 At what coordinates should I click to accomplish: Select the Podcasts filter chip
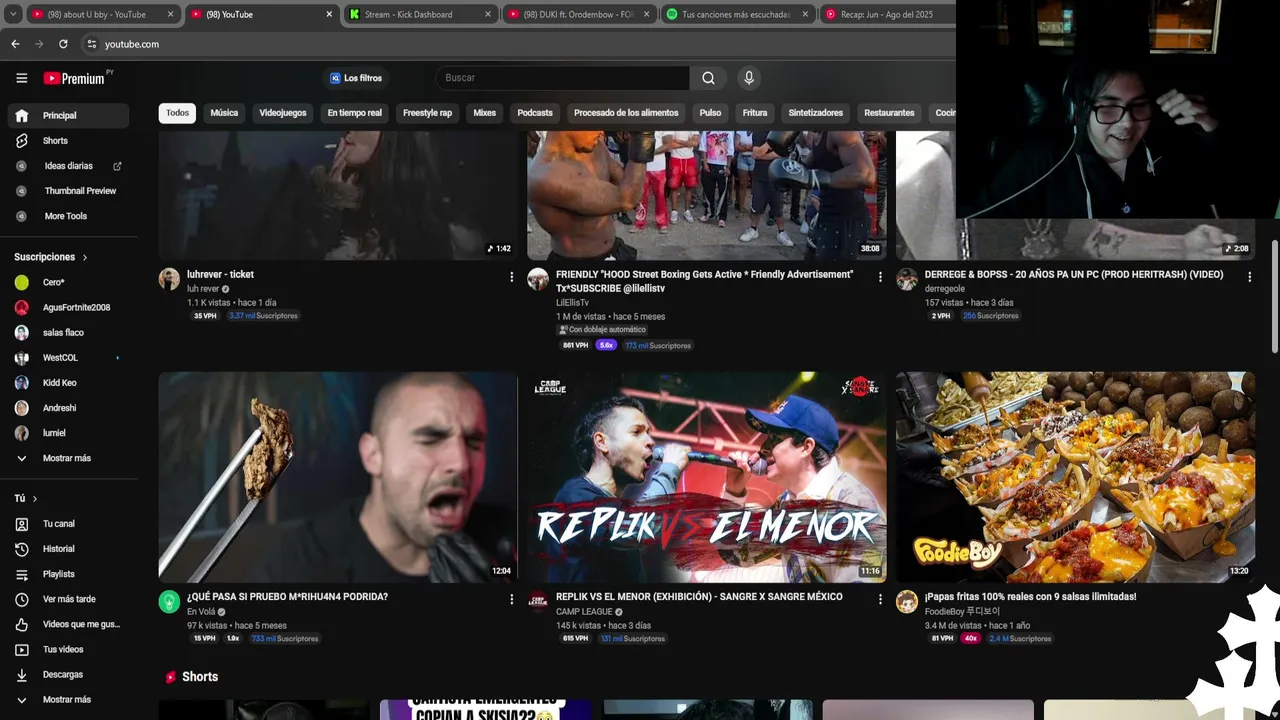pos(535,113)
